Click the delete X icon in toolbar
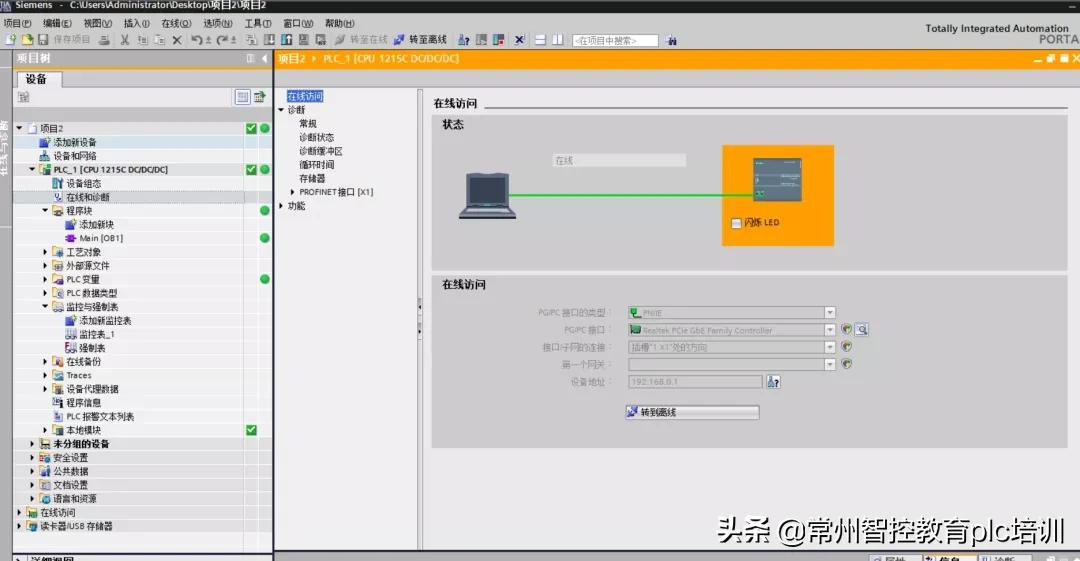 tap(177, 40)
